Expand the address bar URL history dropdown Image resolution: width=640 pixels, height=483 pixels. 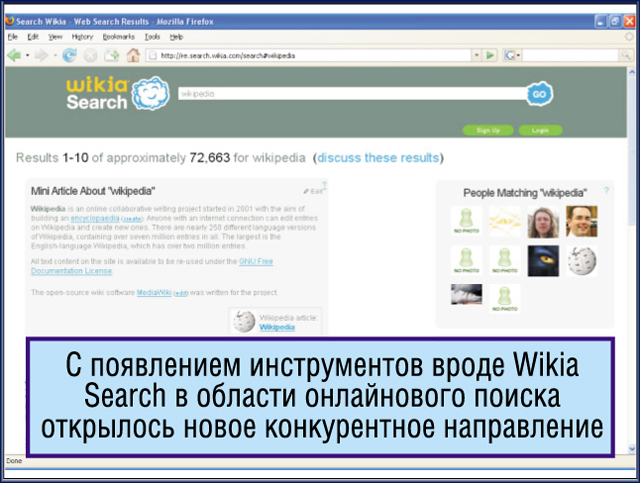point(476,55)
